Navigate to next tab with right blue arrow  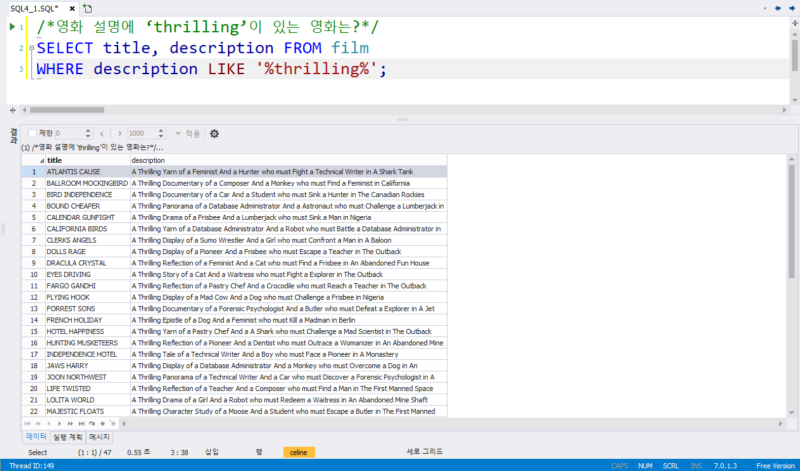tap(792, 8)
